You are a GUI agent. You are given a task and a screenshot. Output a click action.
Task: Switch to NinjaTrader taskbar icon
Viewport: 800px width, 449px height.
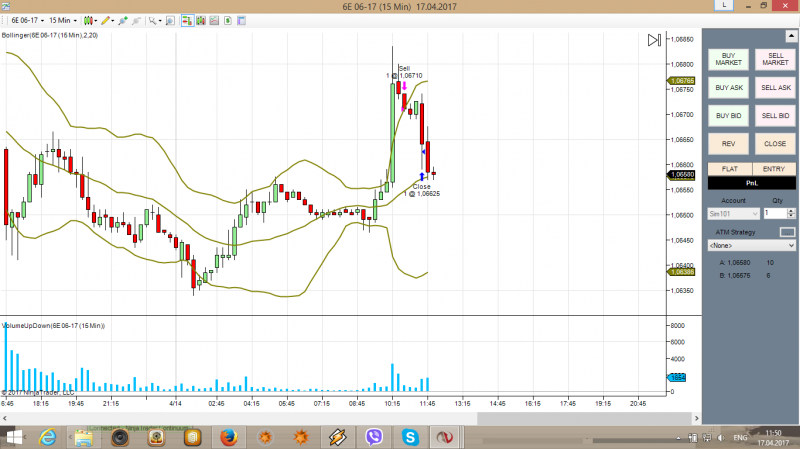pyautogui.click(x=445, y=437)
